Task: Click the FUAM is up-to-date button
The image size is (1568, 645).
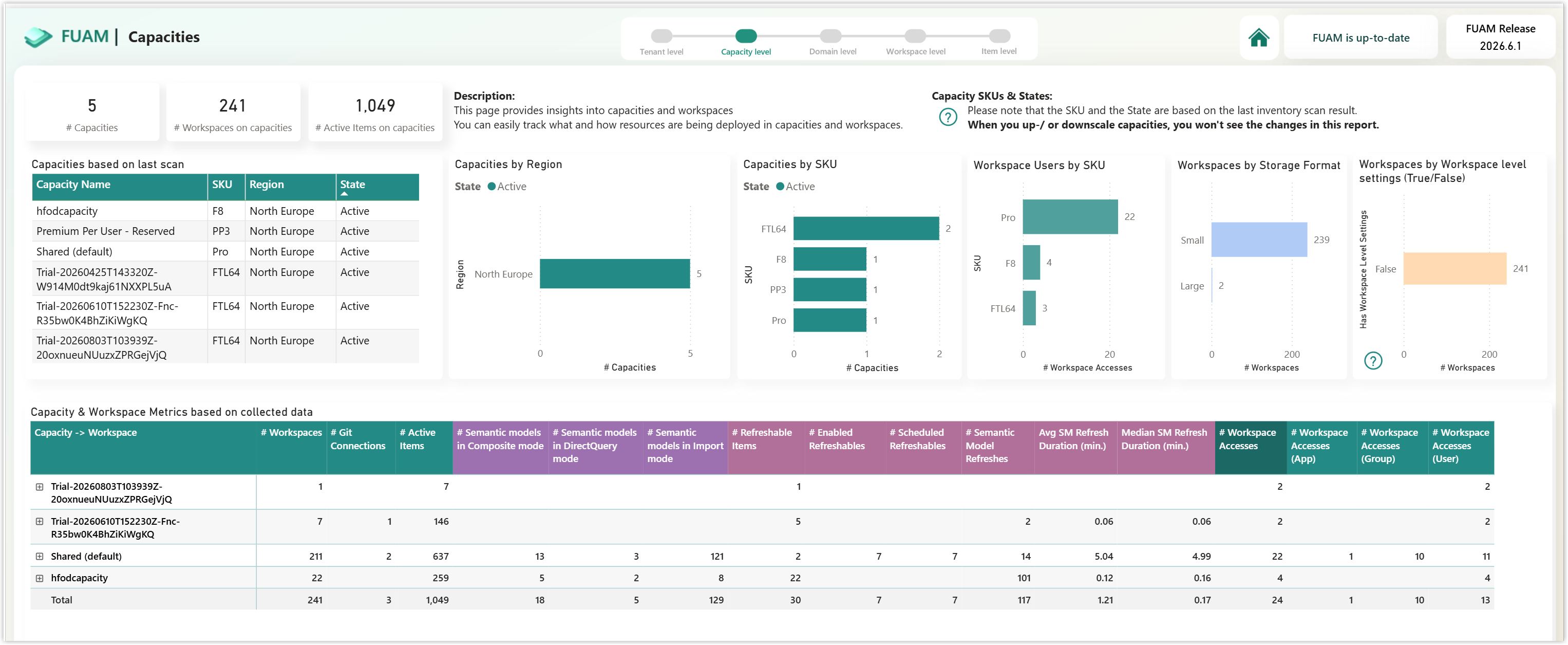Action: 1361,38
